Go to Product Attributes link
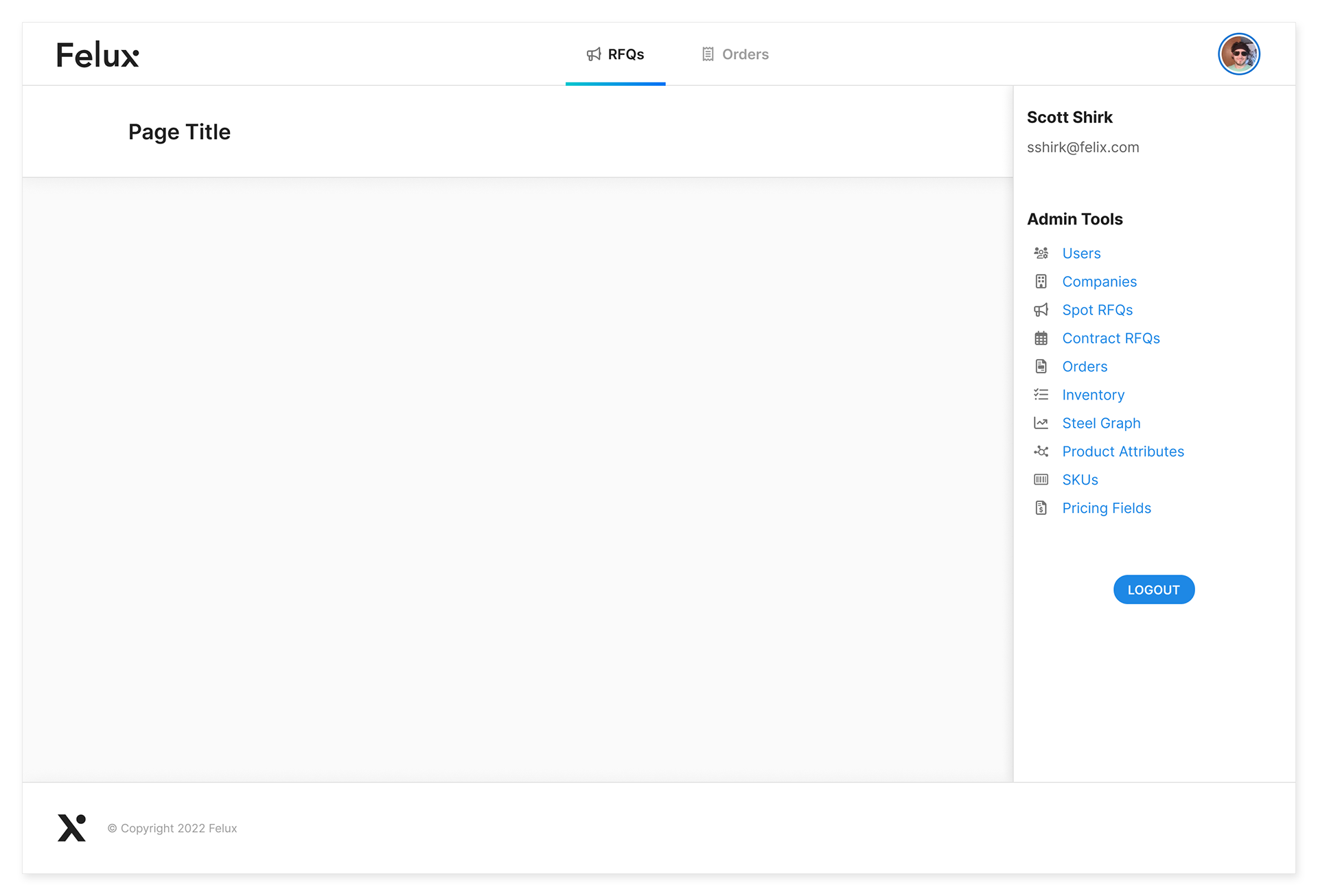The image size is (1318, 896). (x=1123, y=451)
